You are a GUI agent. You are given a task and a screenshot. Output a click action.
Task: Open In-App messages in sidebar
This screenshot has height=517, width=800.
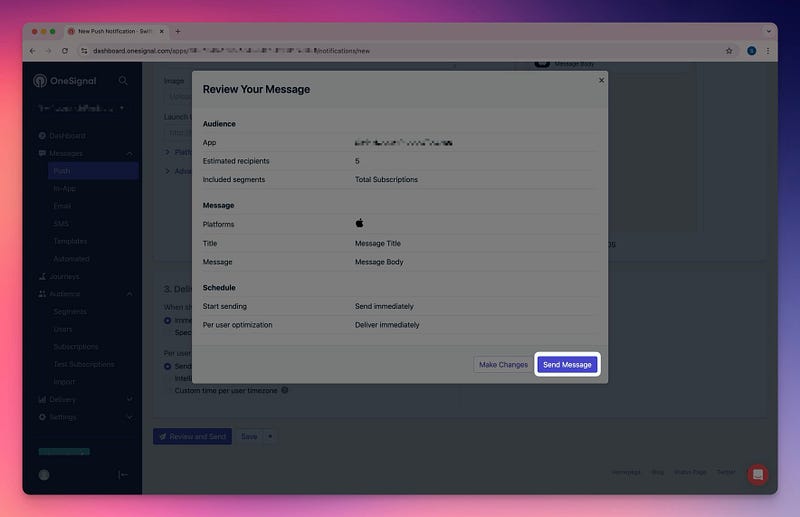64,188
